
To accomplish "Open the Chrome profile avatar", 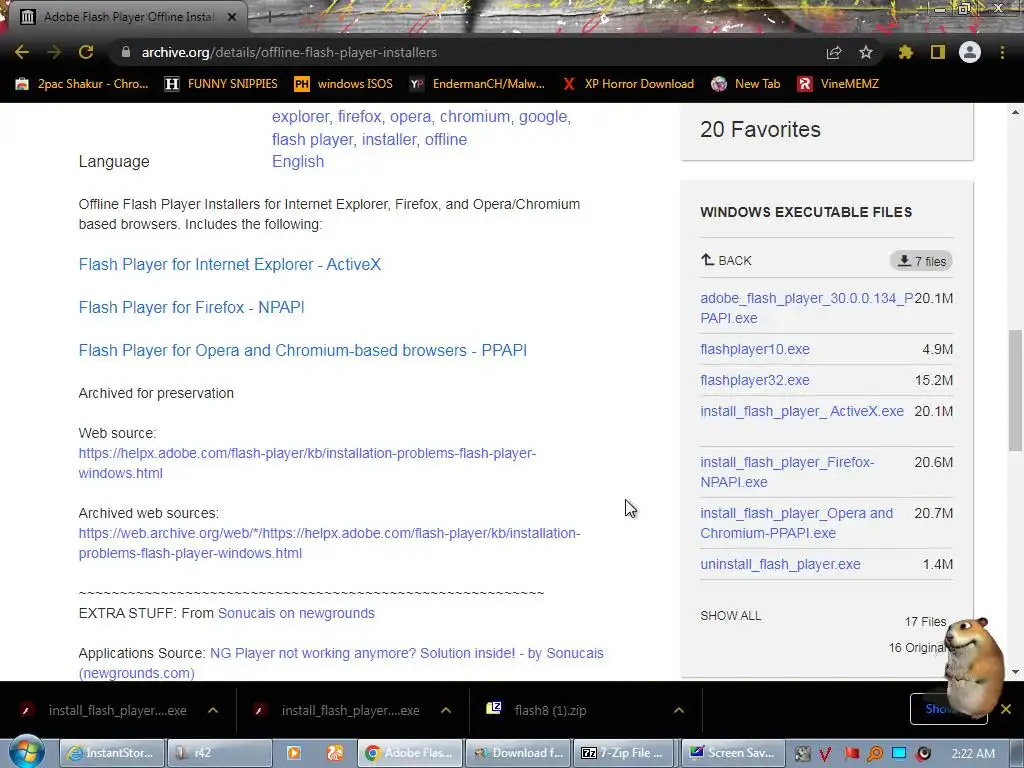I will [970, 52].
